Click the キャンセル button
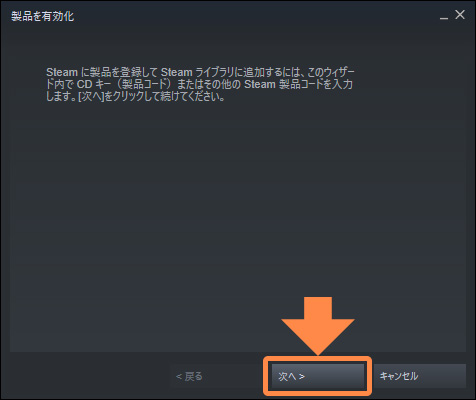 pyautogui.click(x=420, y=376)
